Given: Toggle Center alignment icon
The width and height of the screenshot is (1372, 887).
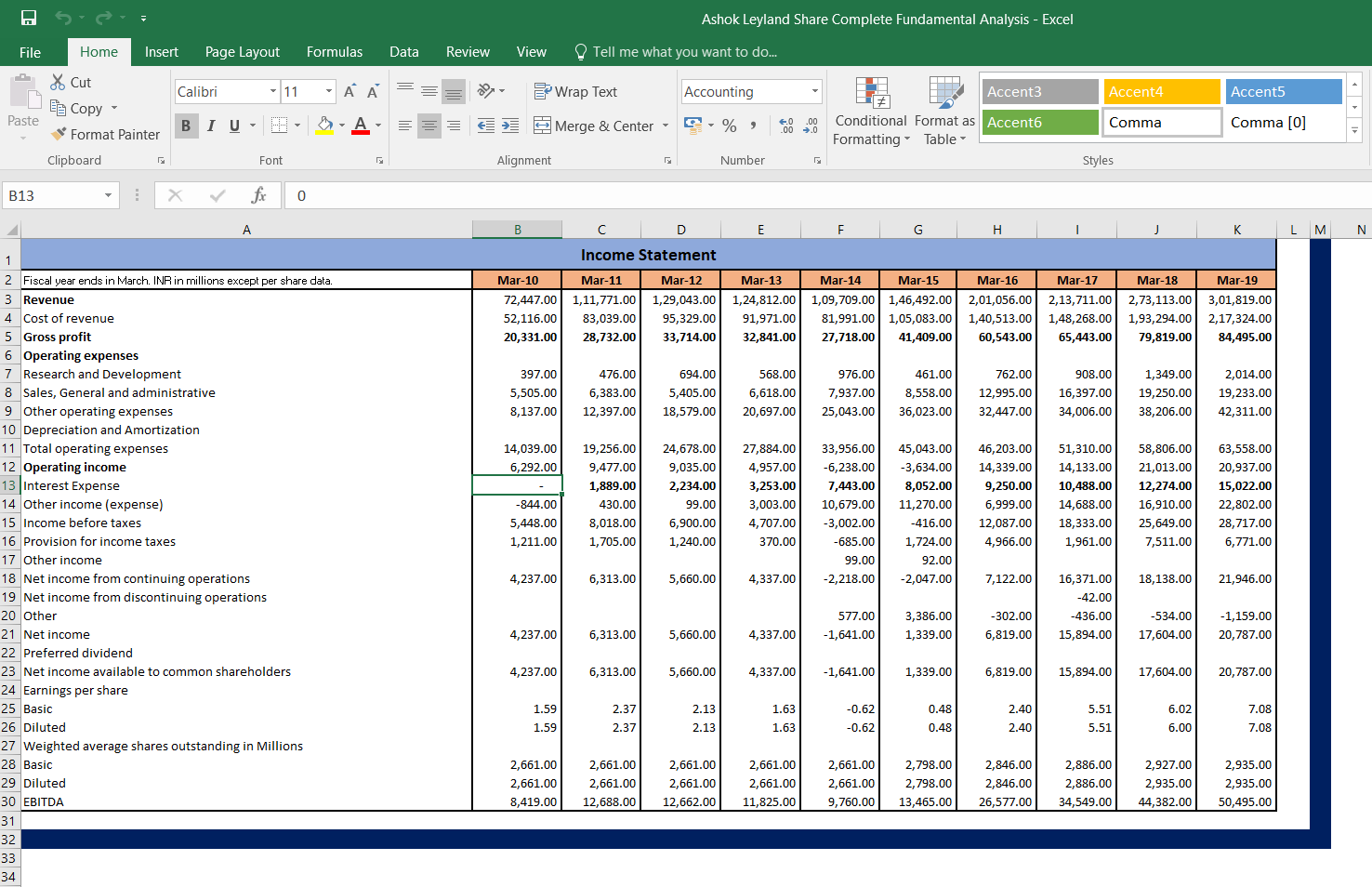Looking at the screenshot, I should (429, 126).
